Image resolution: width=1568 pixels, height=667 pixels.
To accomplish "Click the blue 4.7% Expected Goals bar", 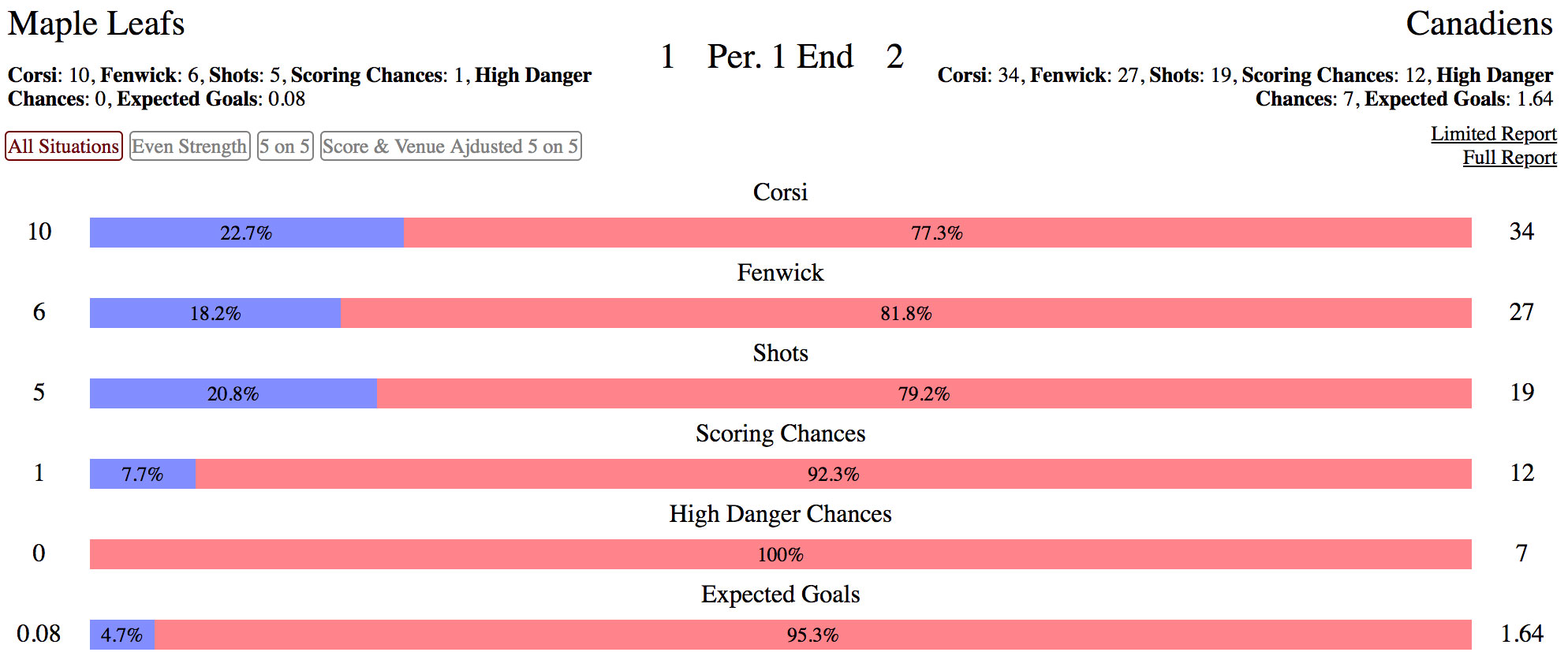I will 121,635.
